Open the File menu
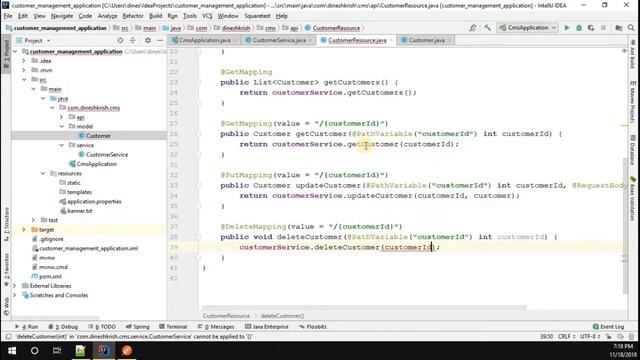This screenshot has height=360, width=640. coord(8,16)
